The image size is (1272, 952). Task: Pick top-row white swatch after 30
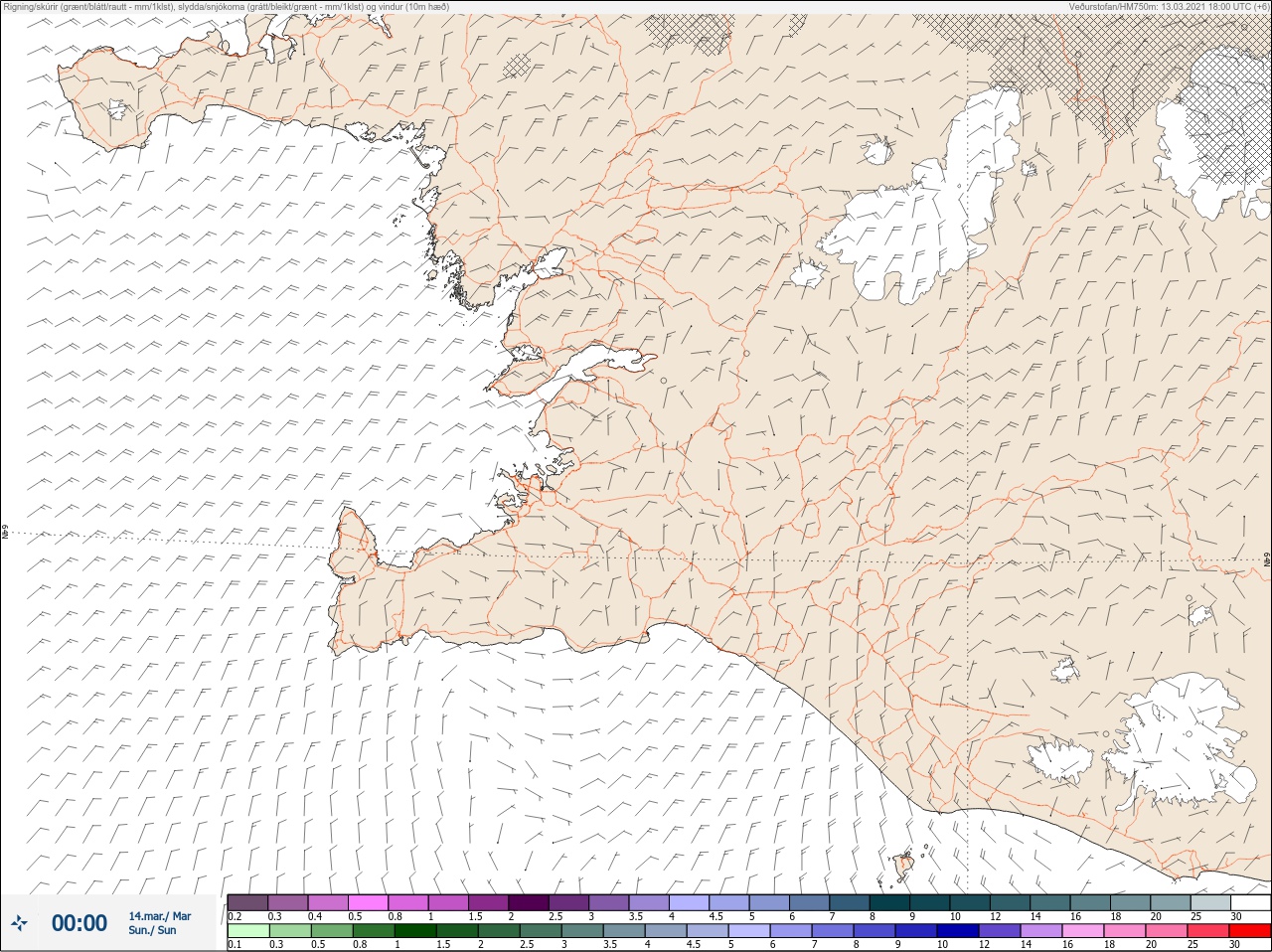click(1250, 902)
